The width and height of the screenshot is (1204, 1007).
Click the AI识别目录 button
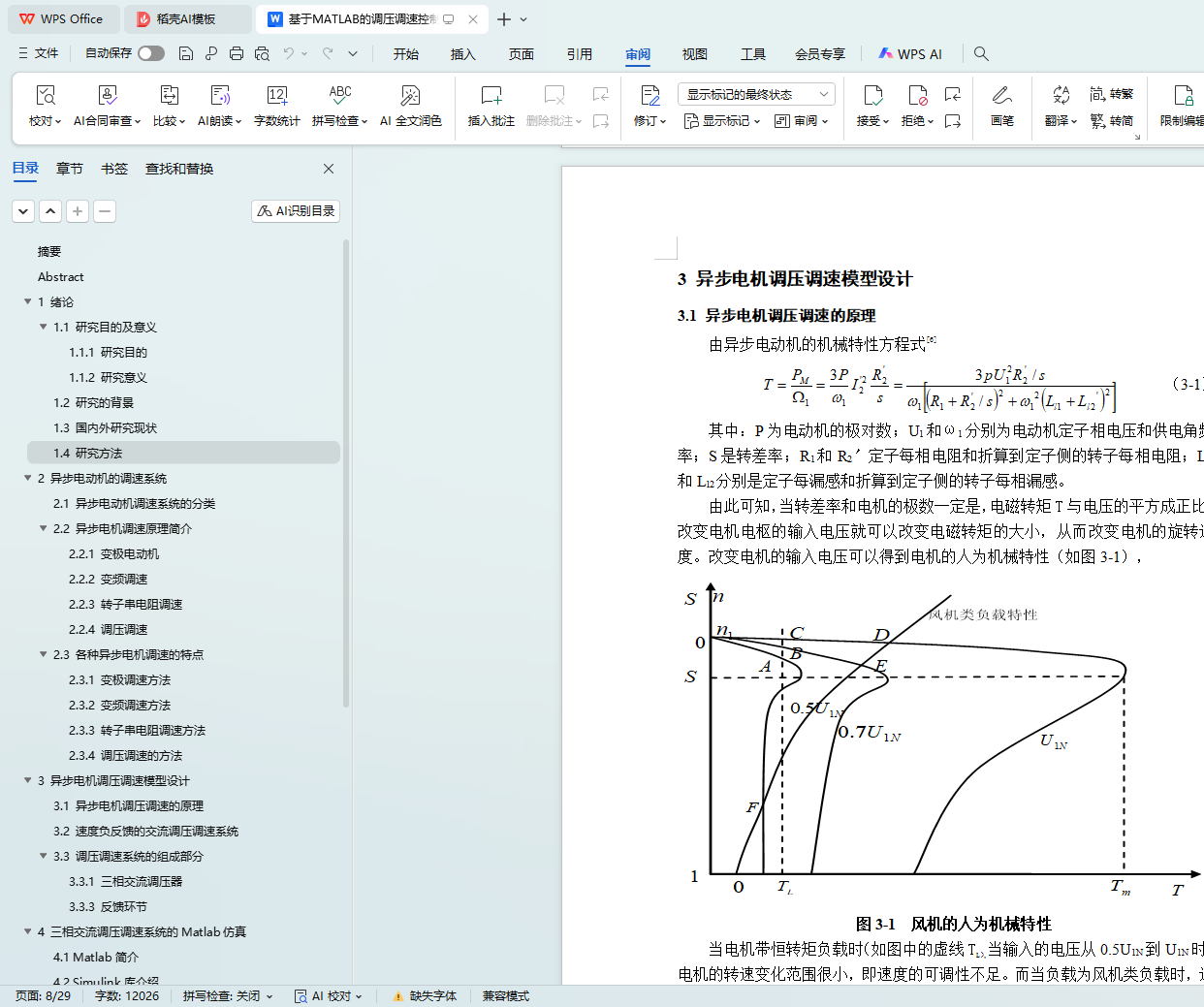[x=296, y=211]
